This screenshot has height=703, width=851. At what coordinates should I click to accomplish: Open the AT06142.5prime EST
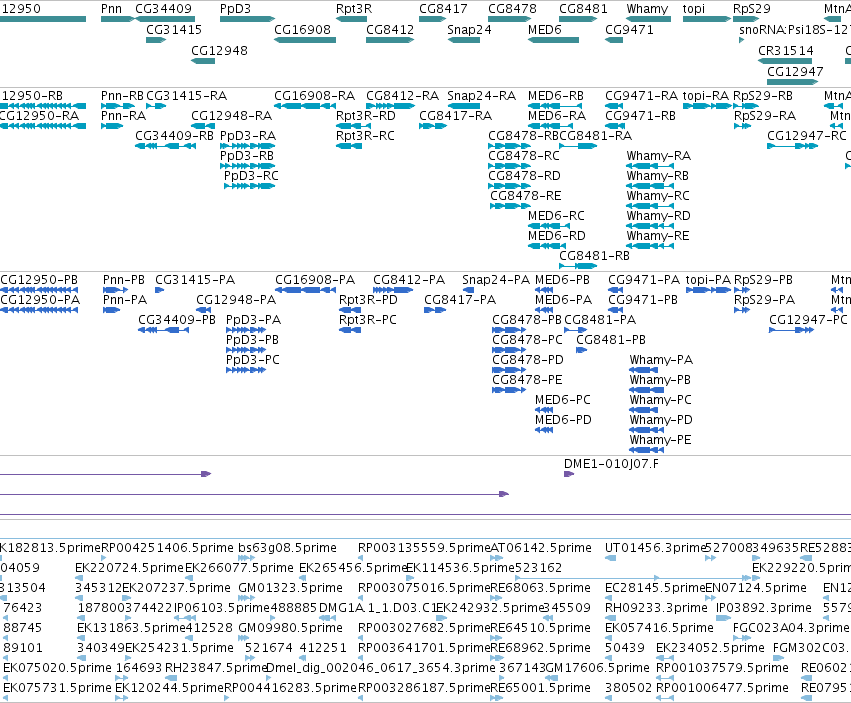pos(495,558)
